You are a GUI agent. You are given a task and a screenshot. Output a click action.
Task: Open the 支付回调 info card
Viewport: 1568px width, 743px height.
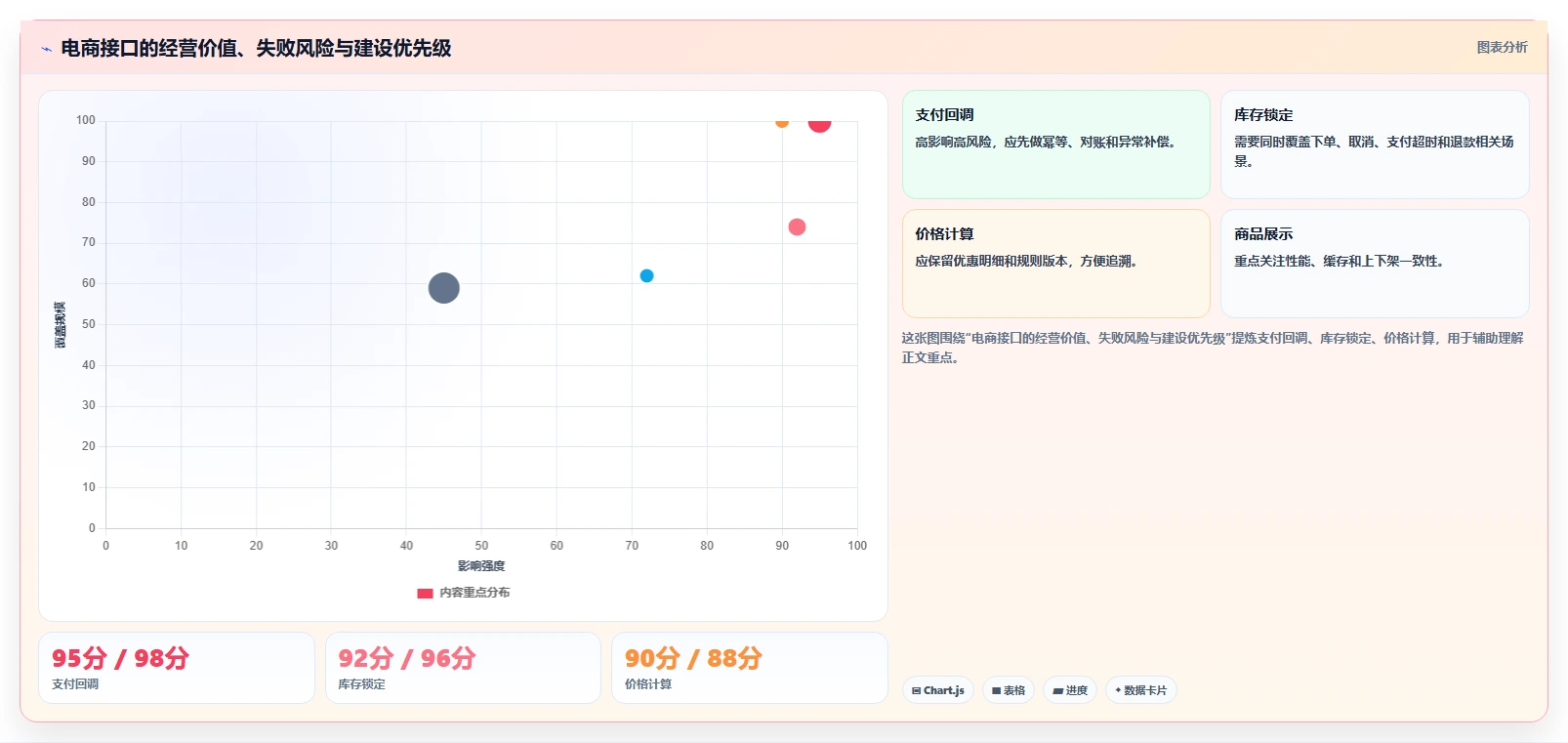click(x=1055, y=144)
